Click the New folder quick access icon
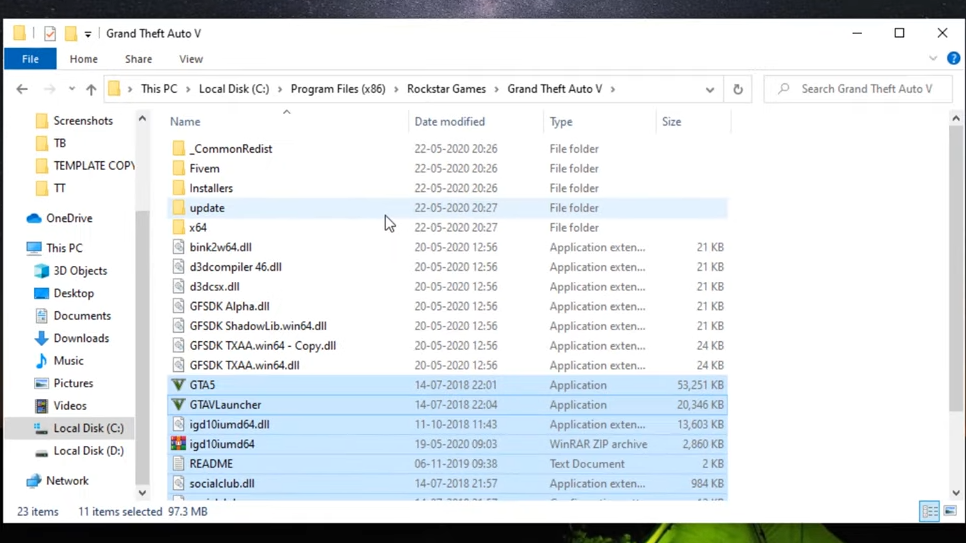This screenshot has height=543, width=966. [x=71, y=33]
